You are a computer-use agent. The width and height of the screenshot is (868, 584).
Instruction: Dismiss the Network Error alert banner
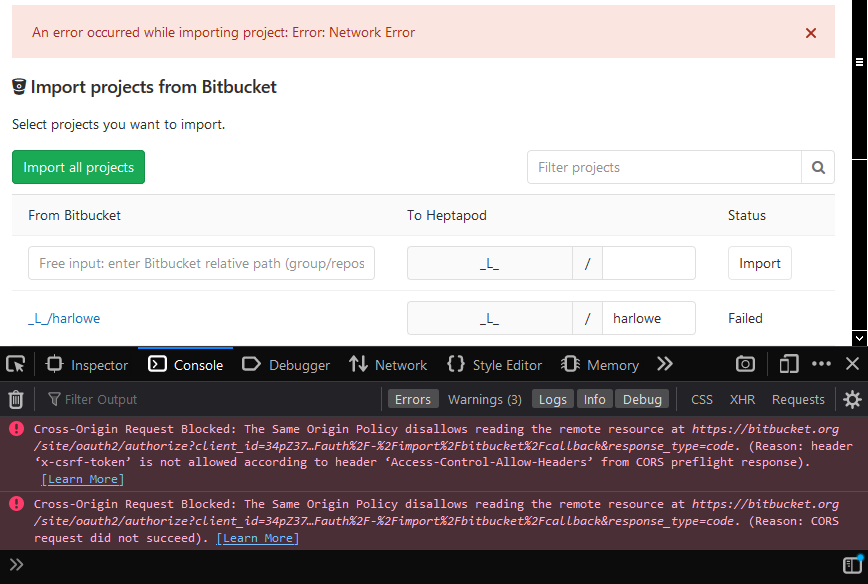[811, 33]
